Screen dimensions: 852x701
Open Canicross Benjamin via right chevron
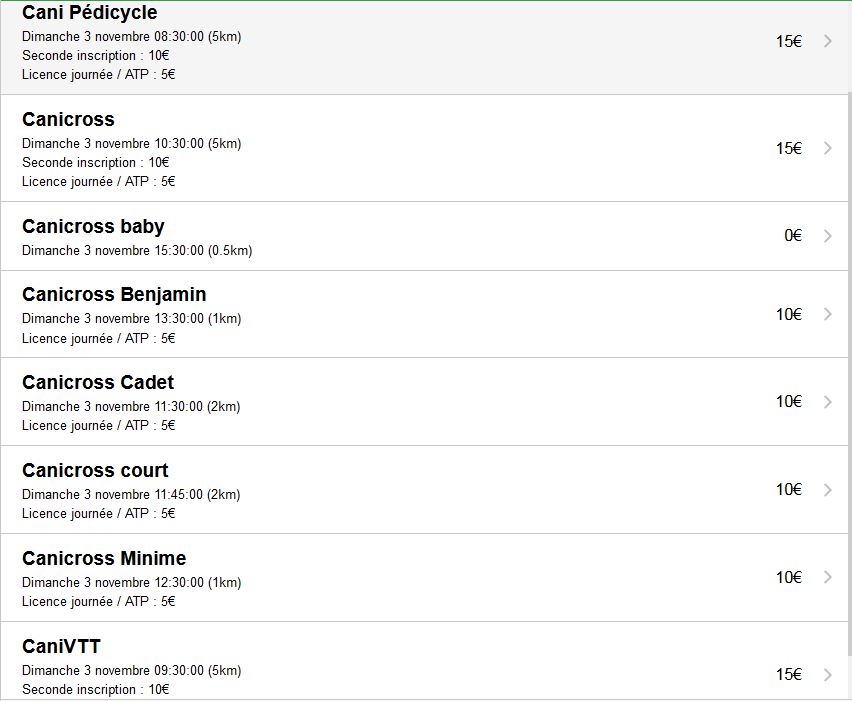[828, 314]
